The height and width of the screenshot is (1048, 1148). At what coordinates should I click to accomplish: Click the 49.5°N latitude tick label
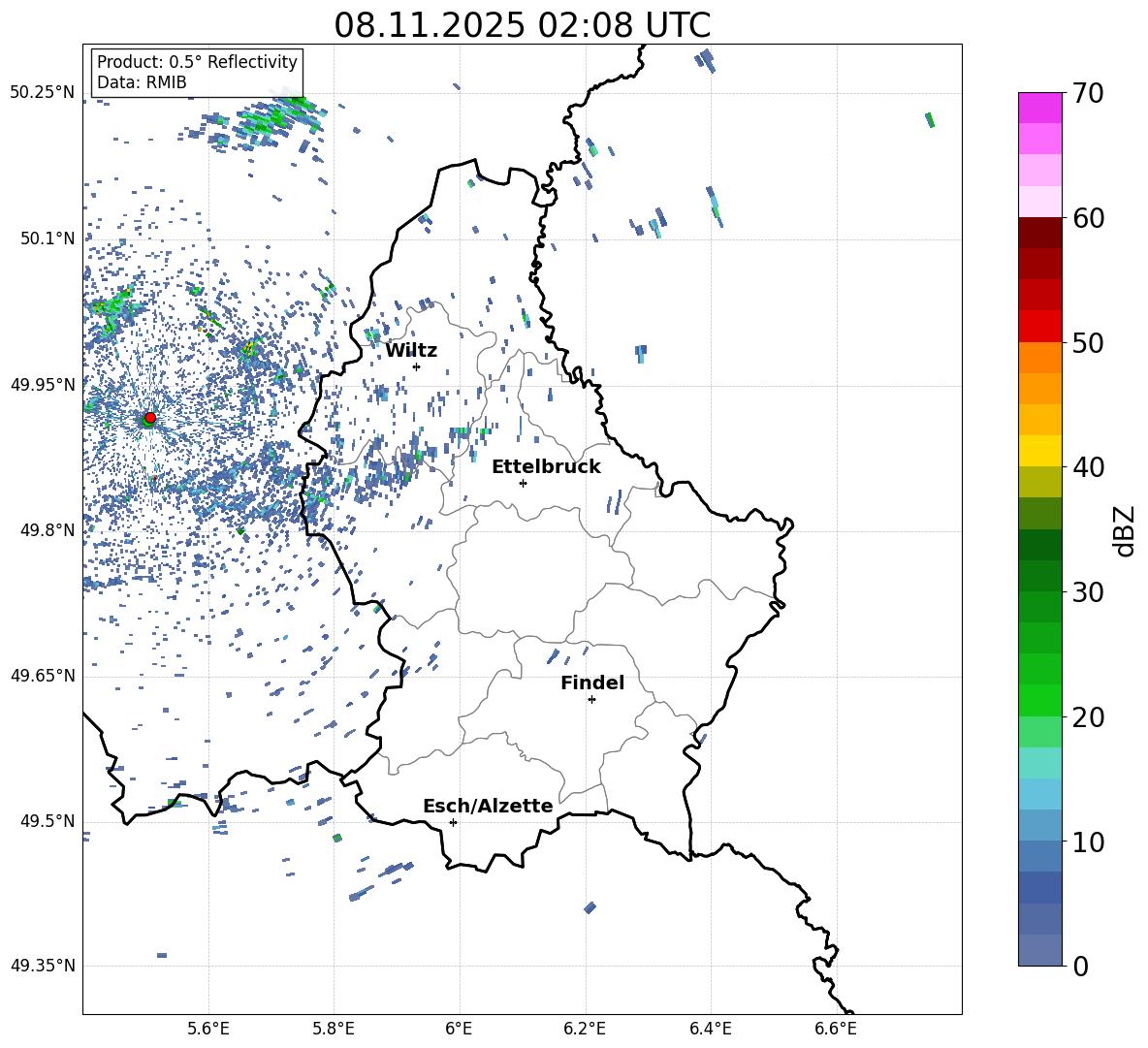[47, 822]
